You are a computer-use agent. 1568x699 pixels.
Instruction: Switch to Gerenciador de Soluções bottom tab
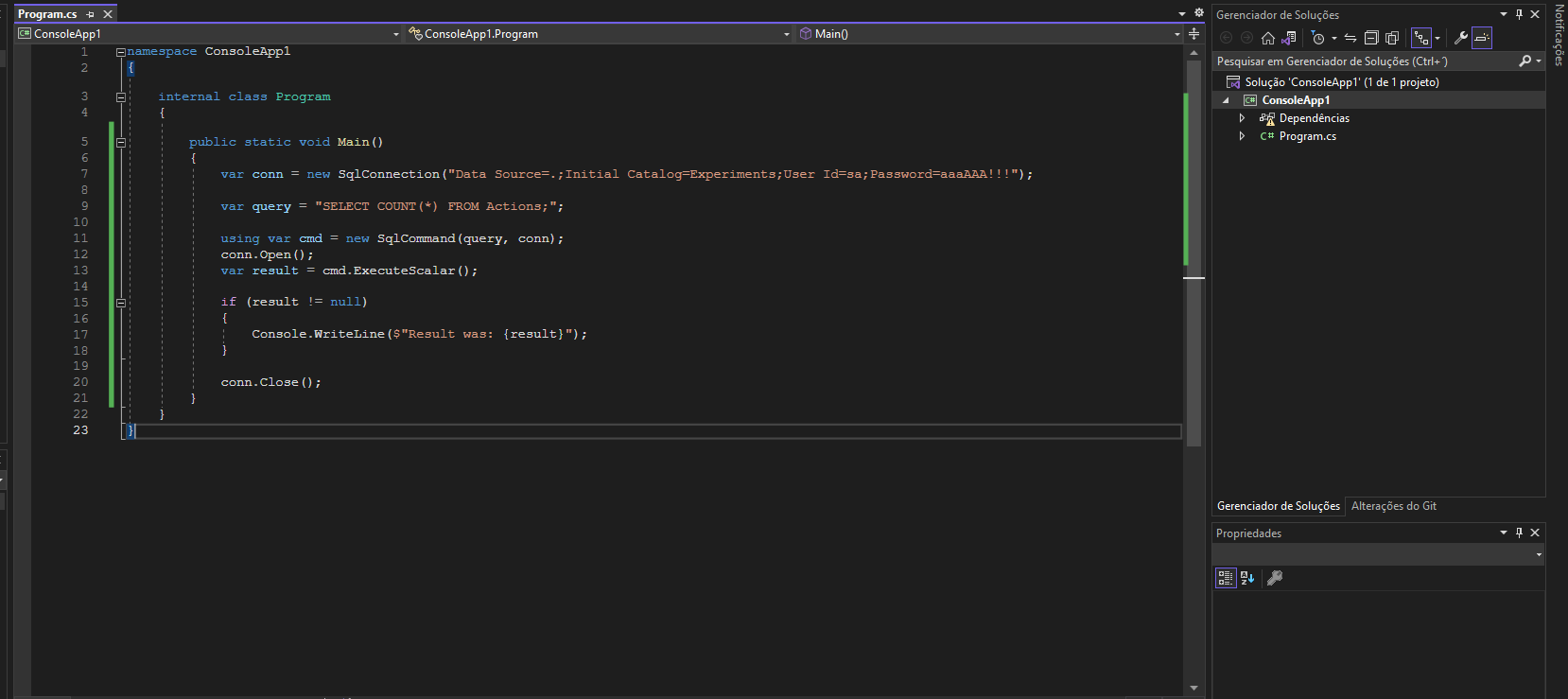1279,506
